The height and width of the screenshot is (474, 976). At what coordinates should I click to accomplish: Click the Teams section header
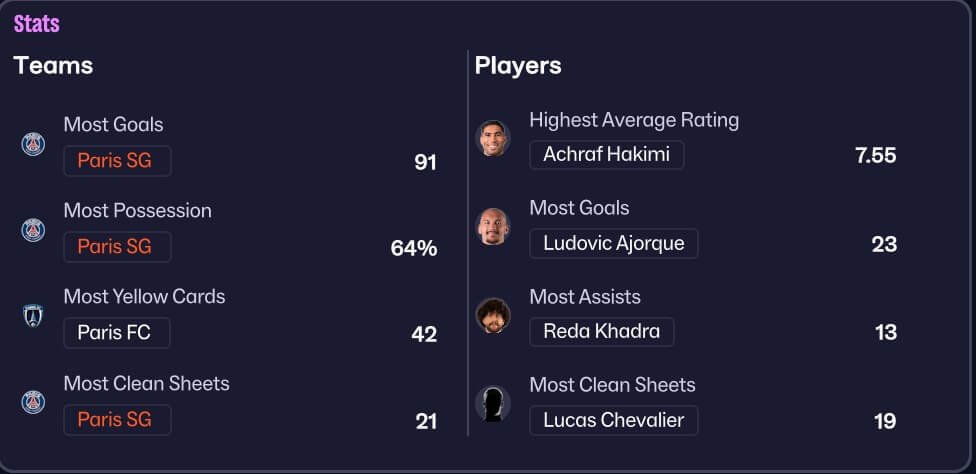[x=54, y=66]
